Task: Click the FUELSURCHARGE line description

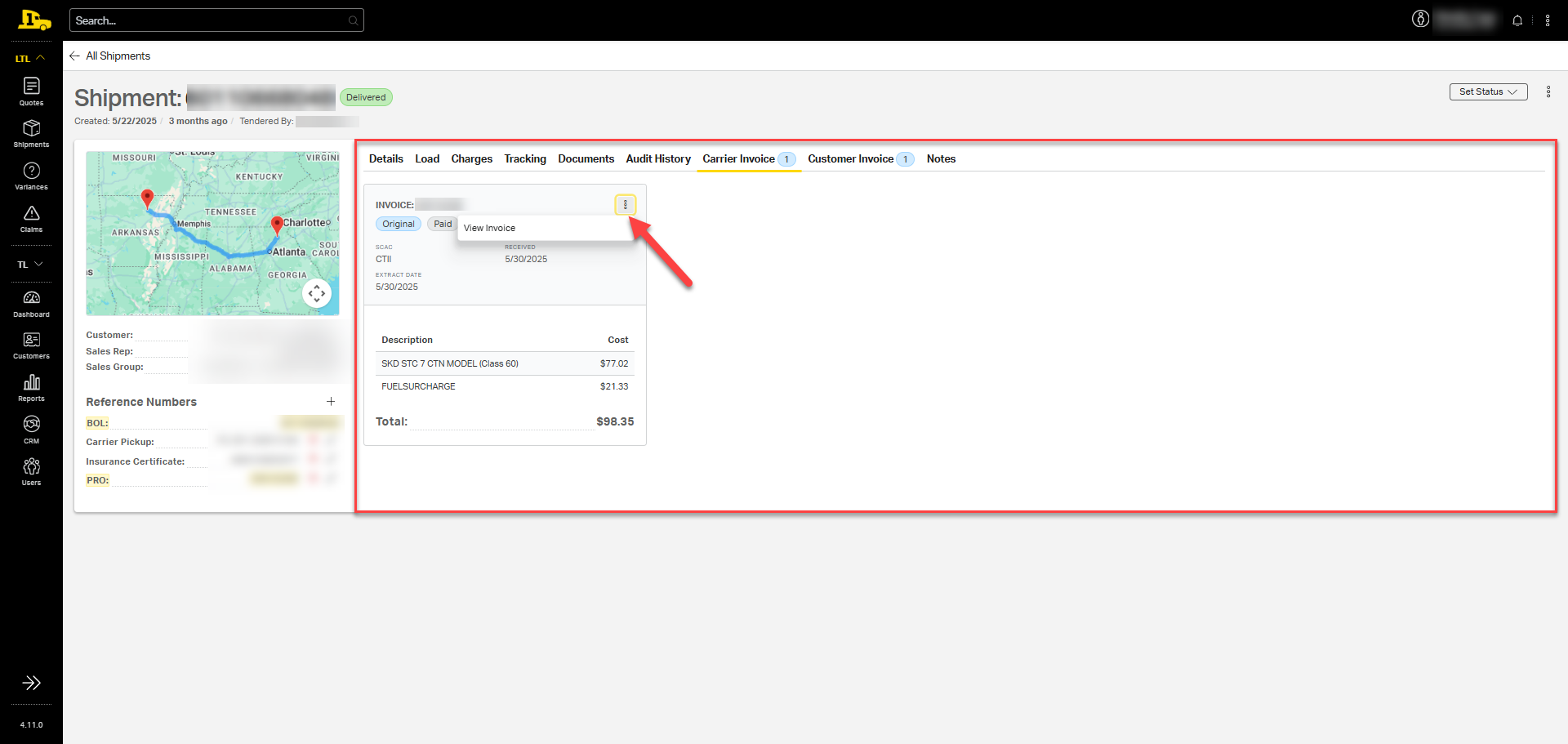Action: (x=418, y=386)
